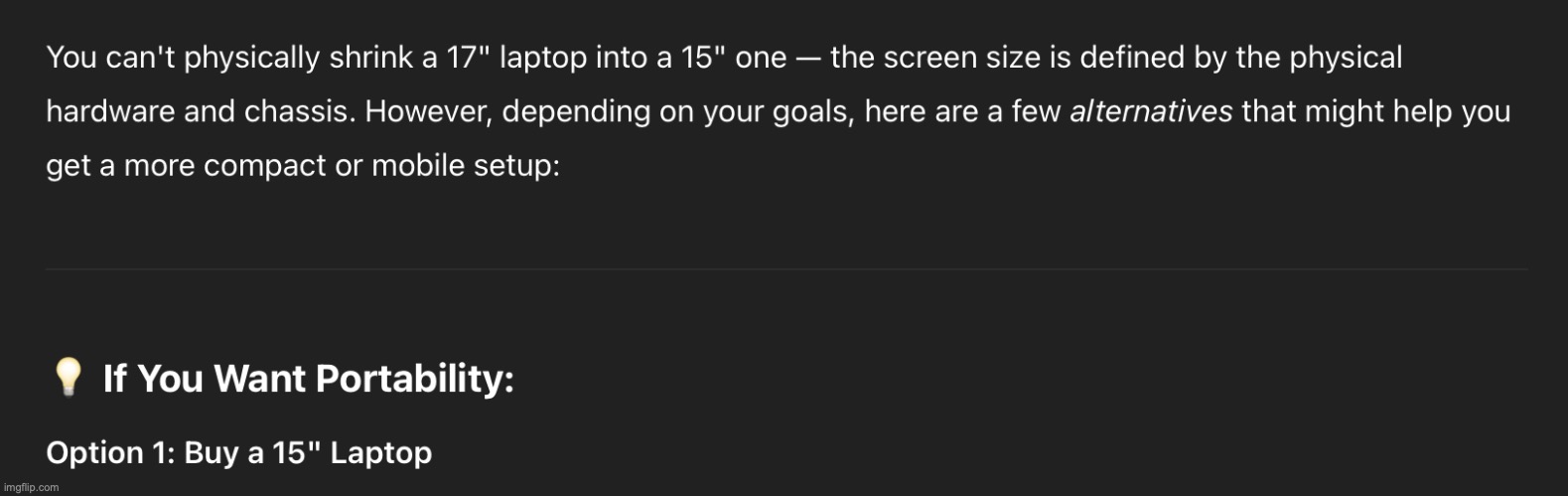The height and width of the screenshot is (496, 1568).
Task: Click the em dash in the first line
Action: click(x=808, y=59)
